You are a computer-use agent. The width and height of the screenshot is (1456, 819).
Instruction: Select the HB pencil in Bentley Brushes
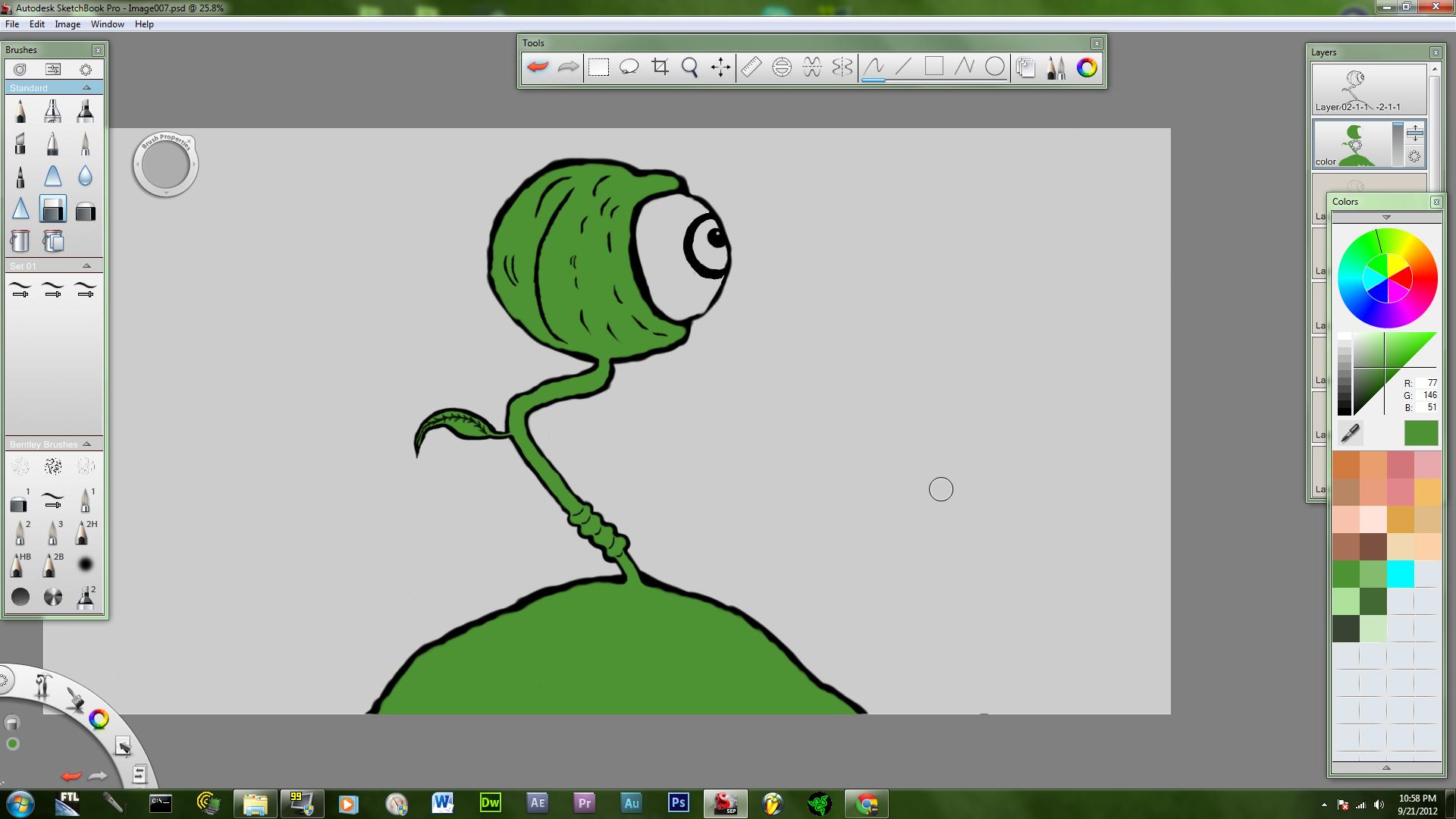[19, 564]
